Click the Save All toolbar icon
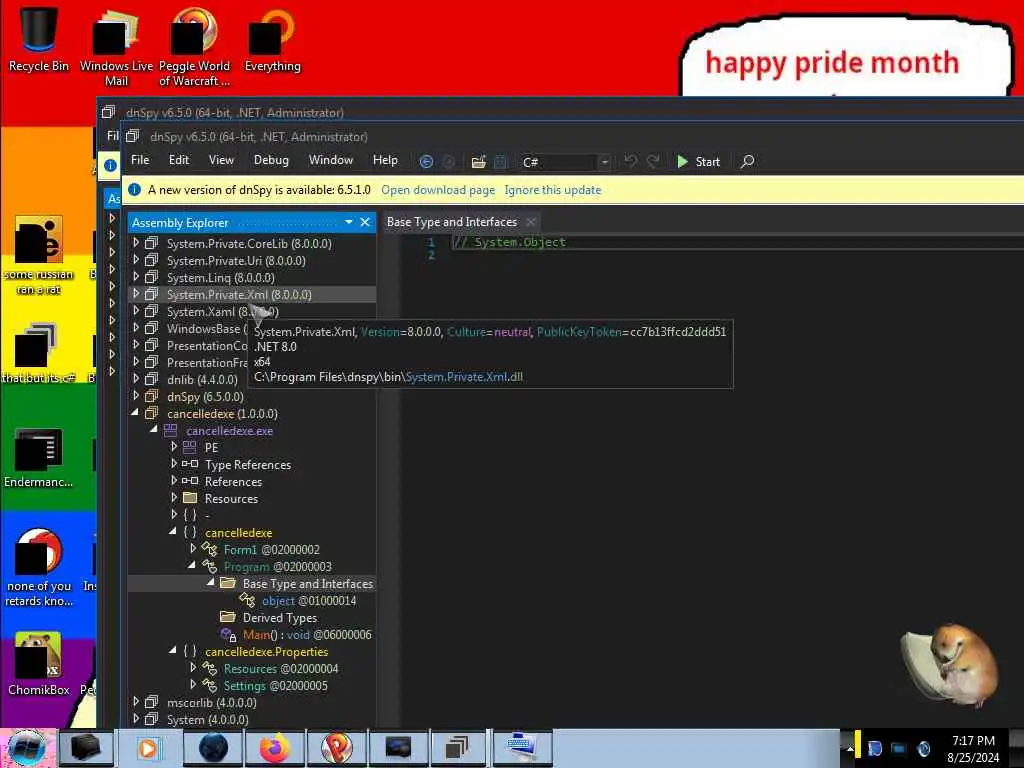 point(500,161)
